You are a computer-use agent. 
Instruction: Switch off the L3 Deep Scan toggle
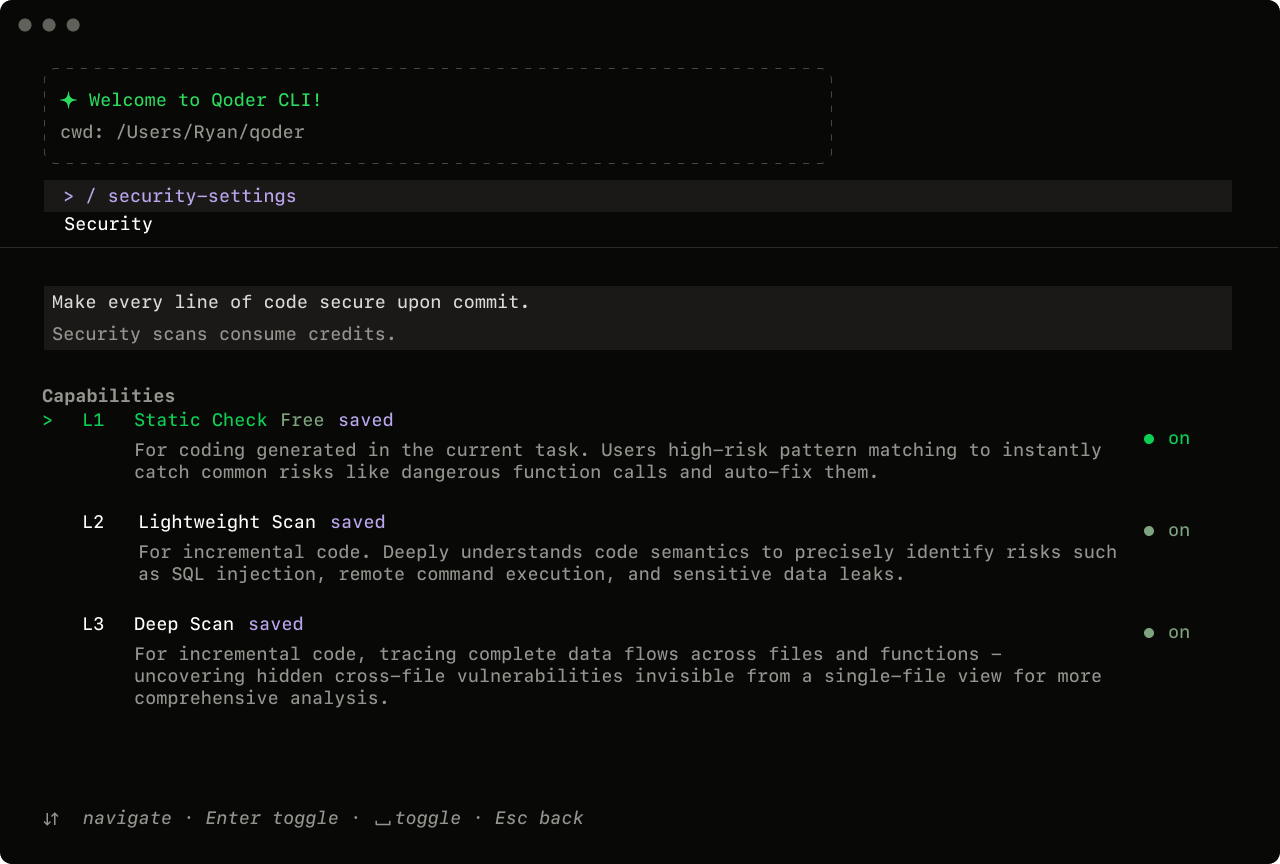coord(1167,632)
